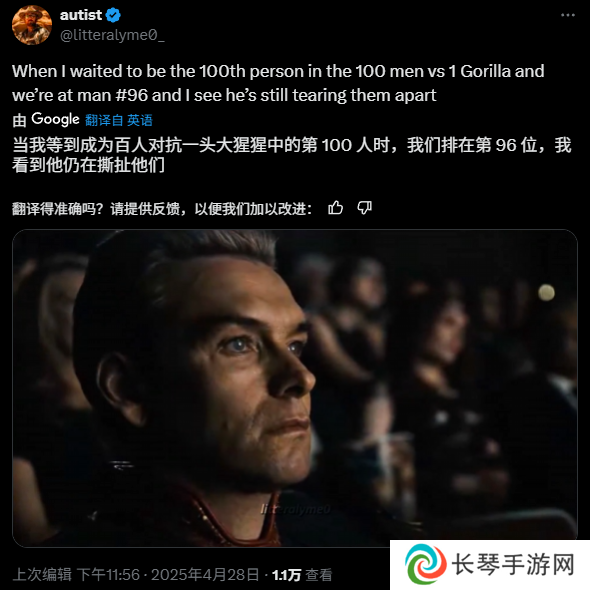The height and width of the screenshot is (590, 590).
Task: Click the 翻译自 英语 translation link
Action: pos(119,120)
